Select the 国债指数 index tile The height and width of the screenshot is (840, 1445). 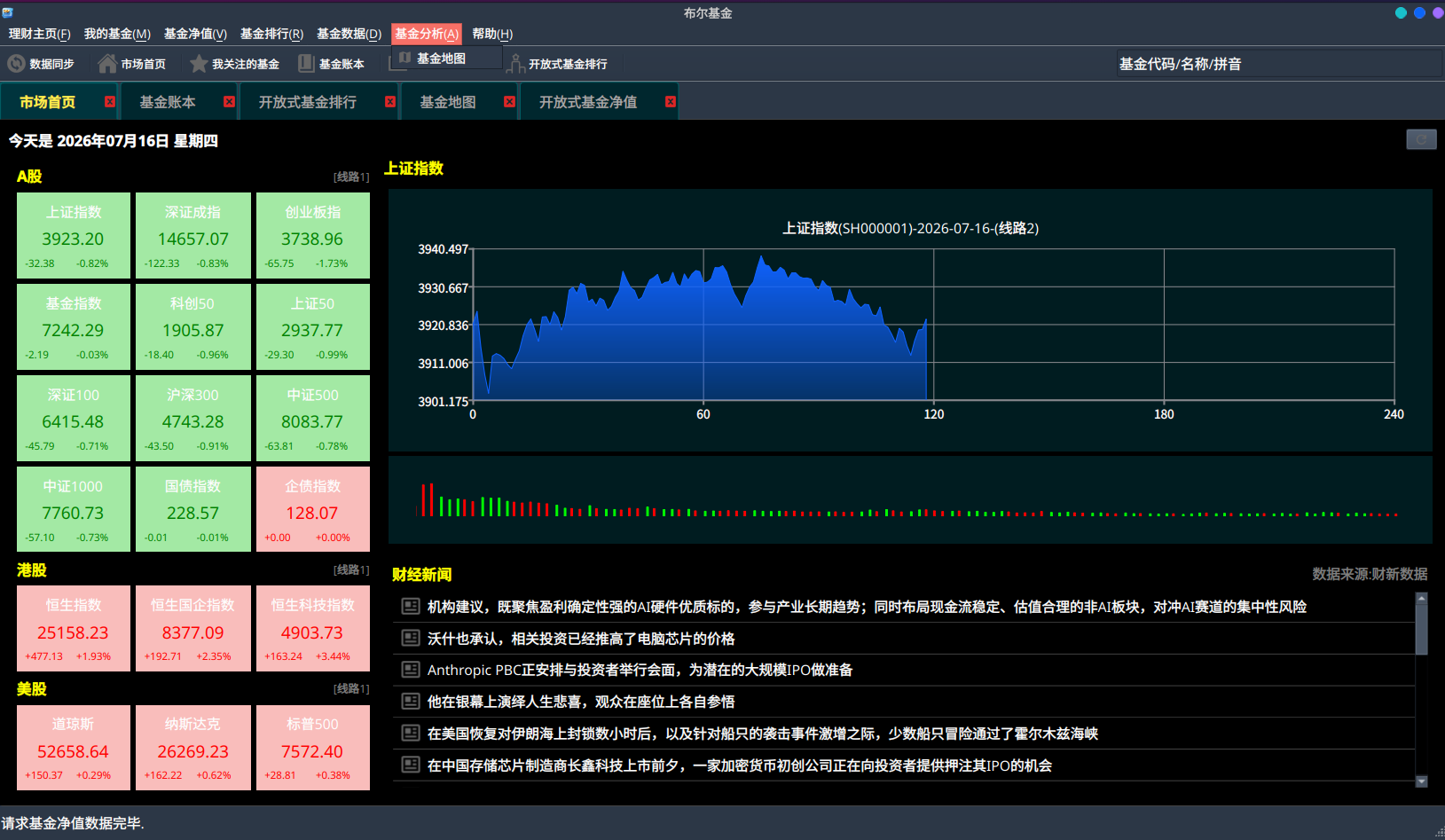(193, 510)
